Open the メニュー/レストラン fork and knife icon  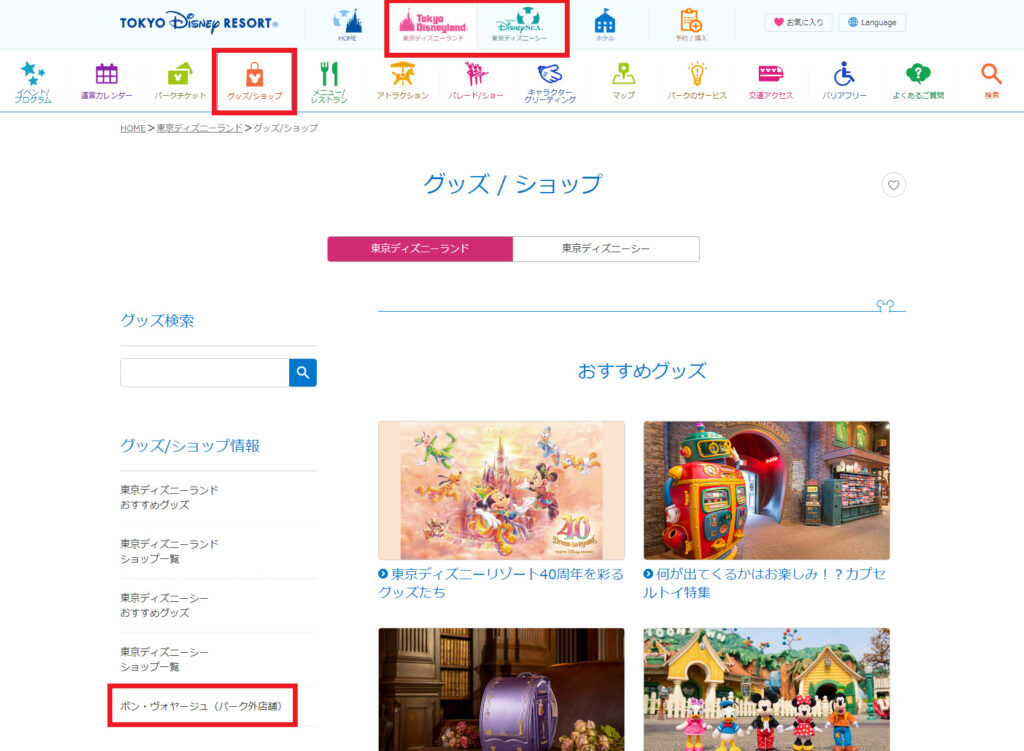click(x=328, y=82)
